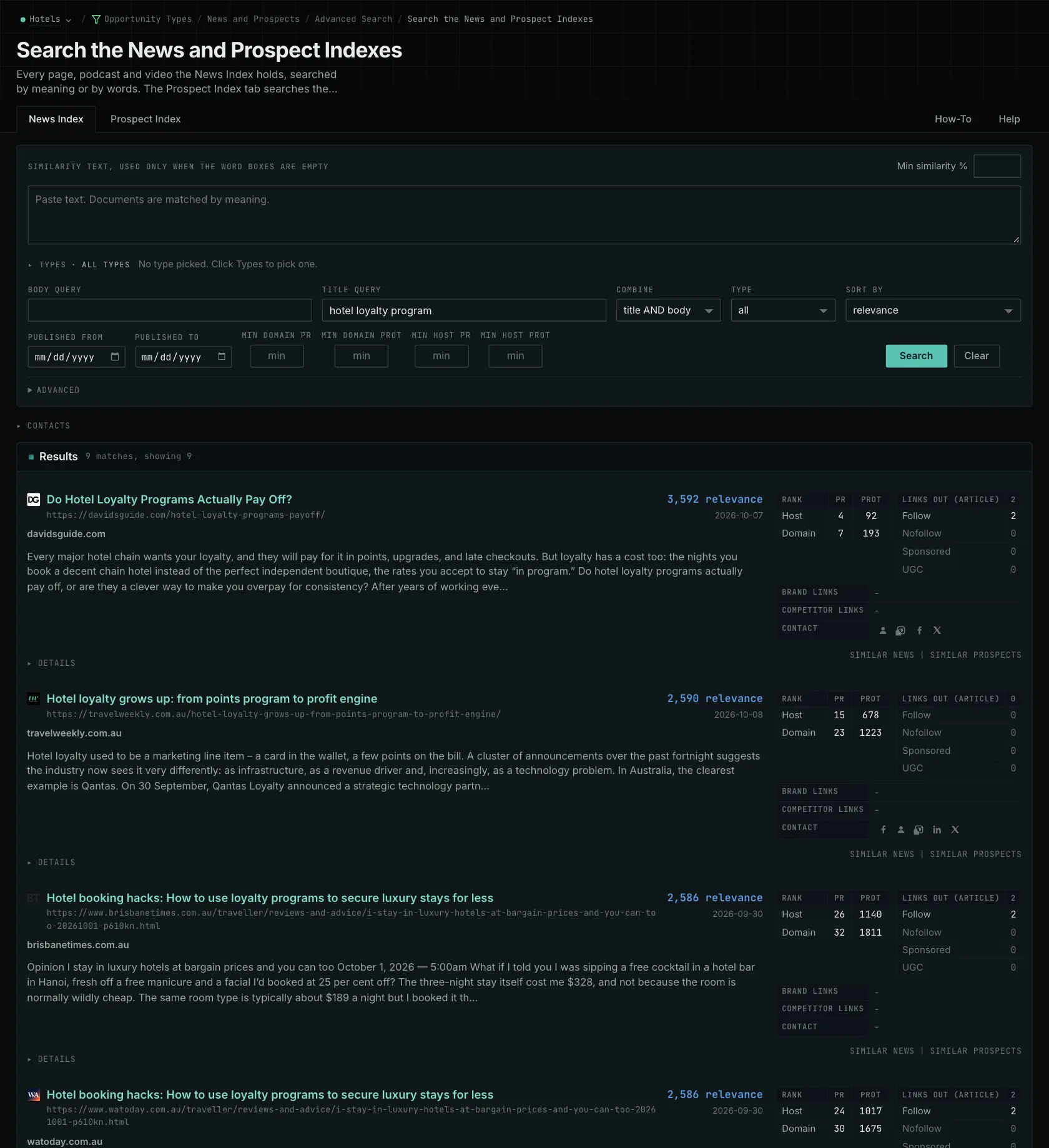
Task: Expand the Advanced section
Action: (x=54, y=390)
